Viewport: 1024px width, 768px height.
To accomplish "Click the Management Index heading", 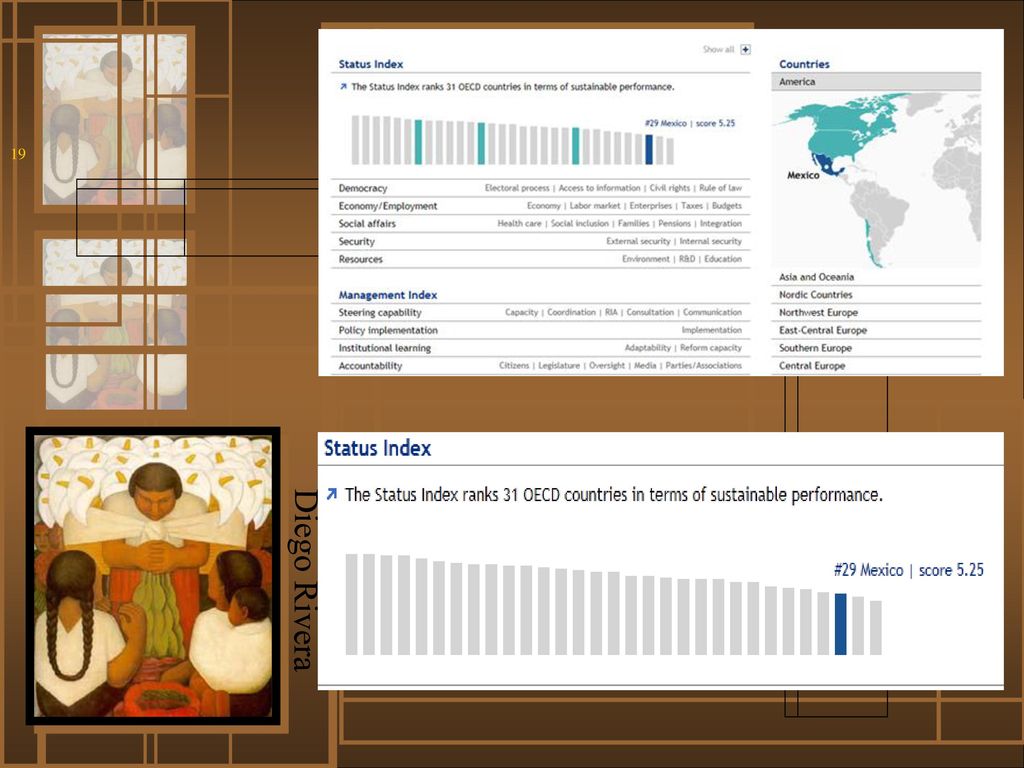I will coord(388,295).
